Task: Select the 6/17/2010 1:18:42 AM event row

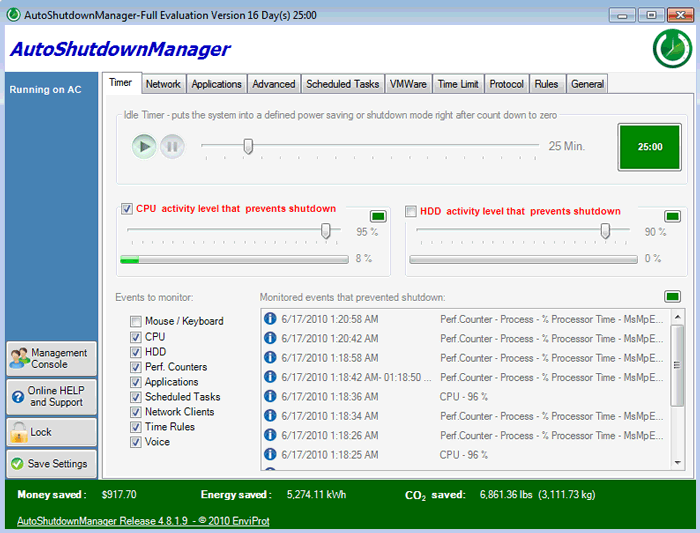Action: click(466, 377)
